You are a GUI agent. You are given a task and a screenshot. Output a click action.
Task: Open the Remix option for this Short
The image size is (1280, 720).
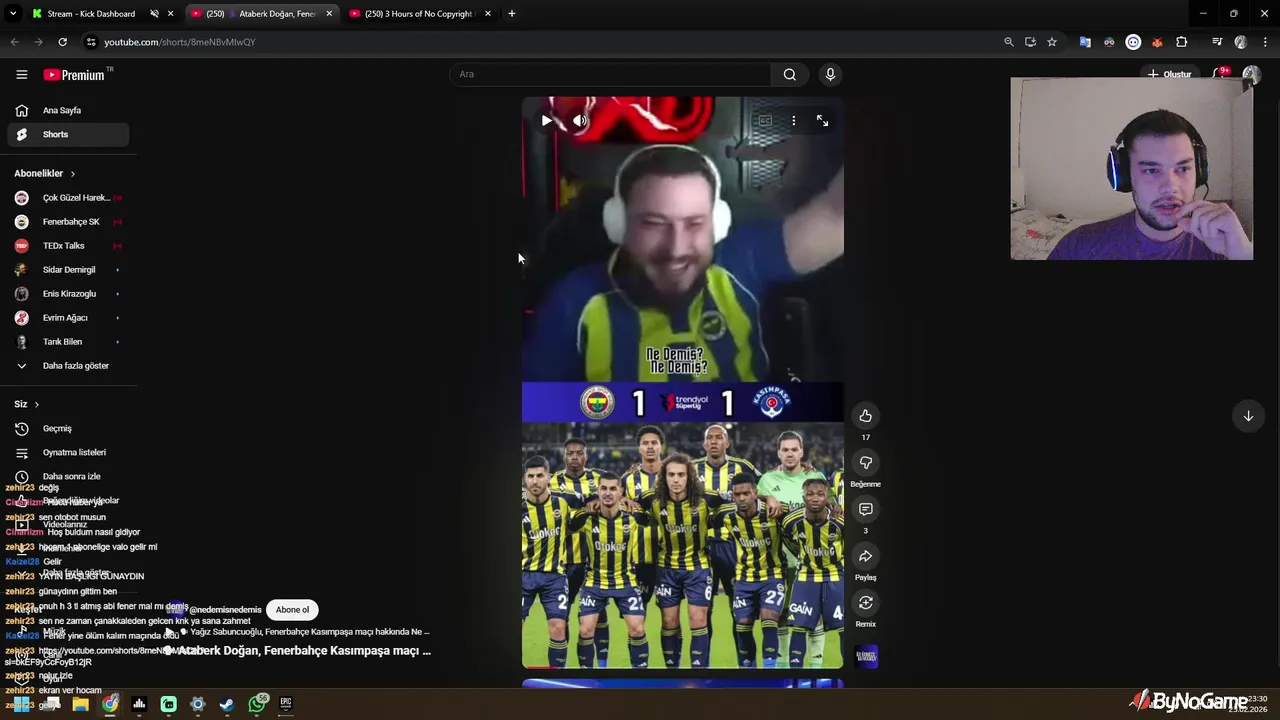pyautogui.click(x=866, y=603)
